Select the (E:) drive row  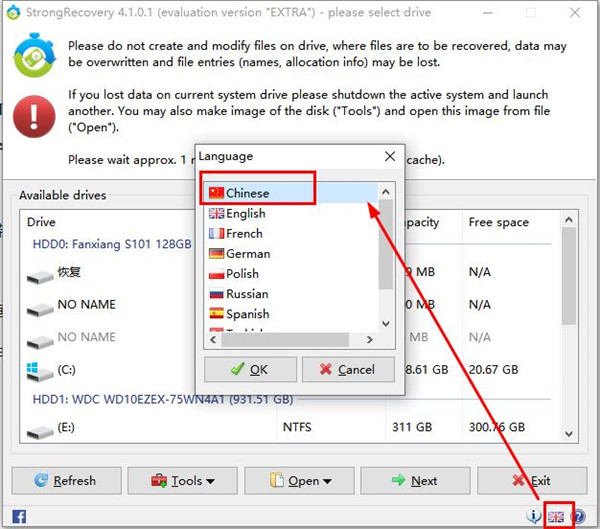click(285, 428)
